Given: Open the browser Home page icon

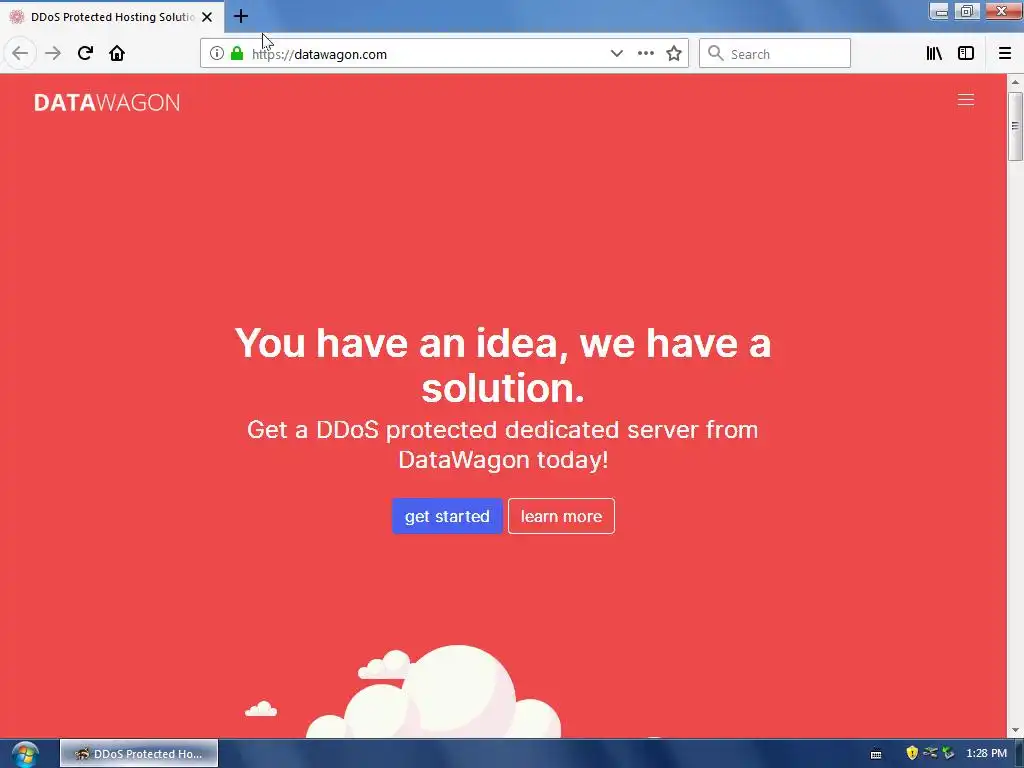Looking at the screenshot, I should click(117, 54).
